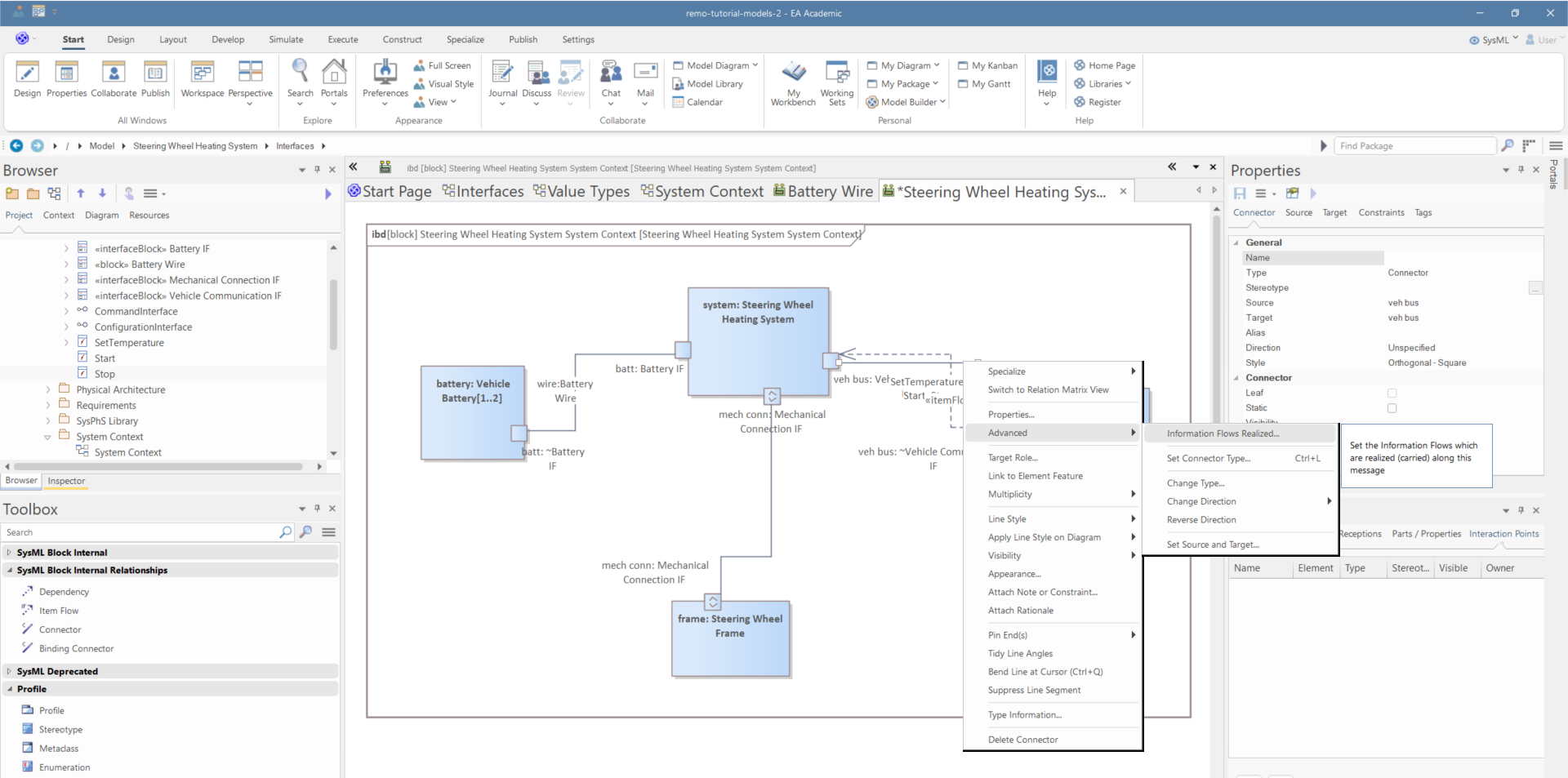Image resolution: width=1568 pixels, height=778 pixels.
Task: Collapse the General properties group
Action: click(1236, 242)
